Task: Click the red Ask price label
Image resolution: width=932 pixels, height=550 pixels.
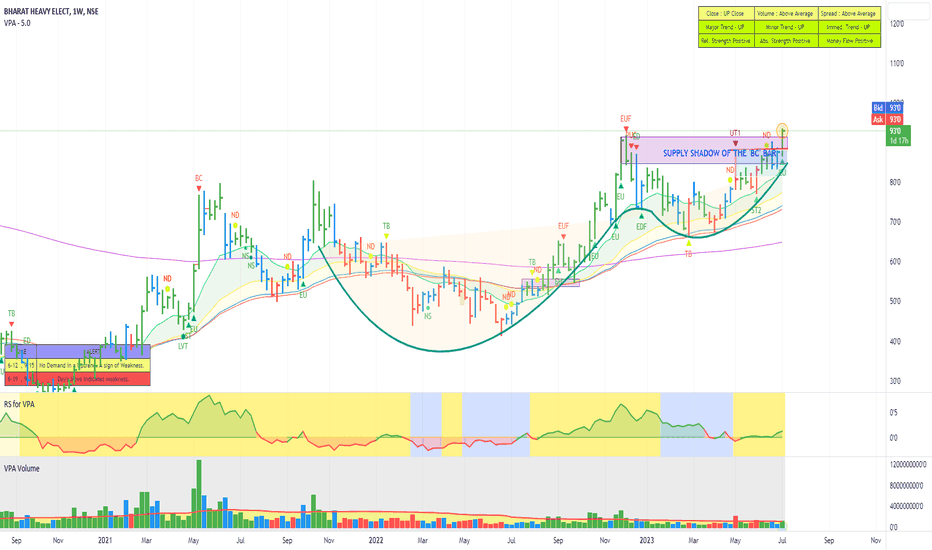Action: (x=886, y=120)
